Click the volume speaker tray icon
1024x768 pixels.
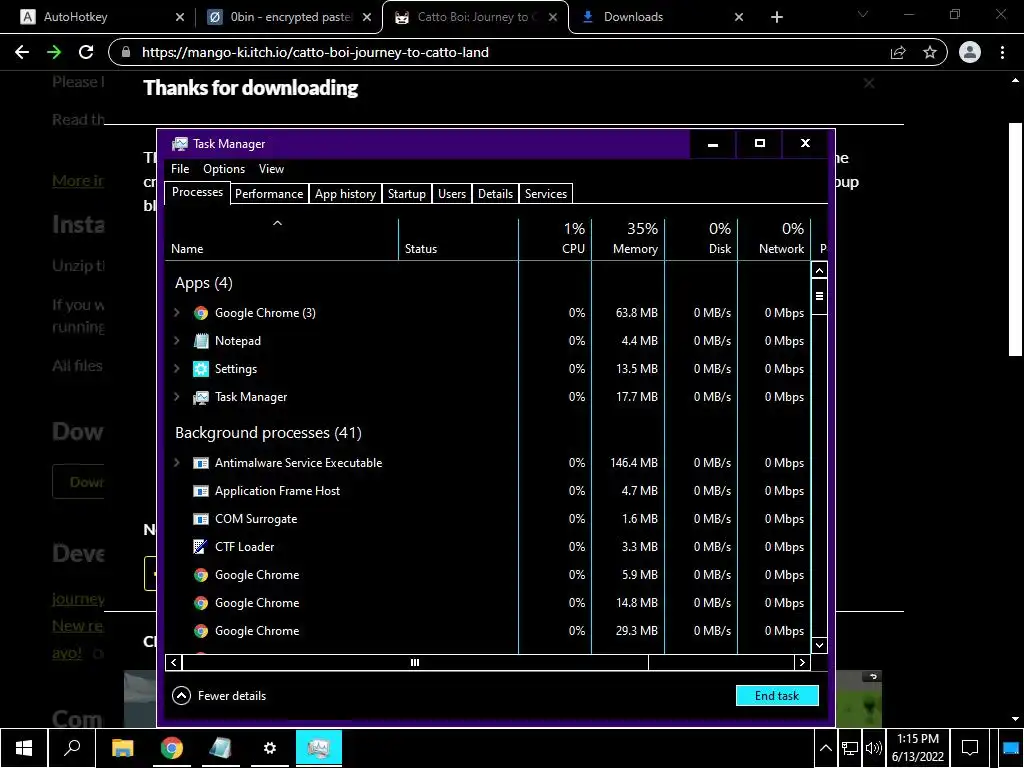[873, 748]
